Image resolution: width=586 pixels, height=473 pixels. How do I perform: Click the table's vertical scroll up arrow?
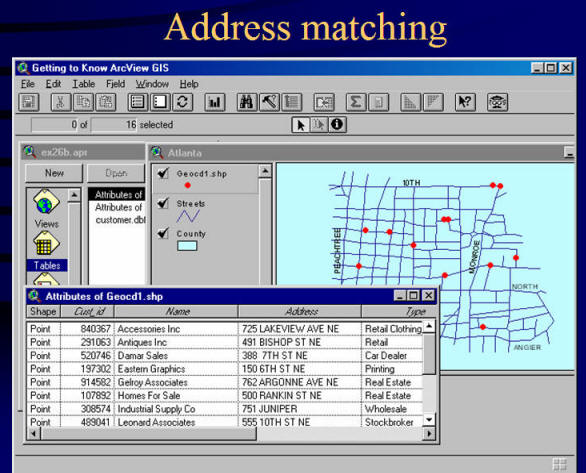pyautogui.click(x=429, y=326)
